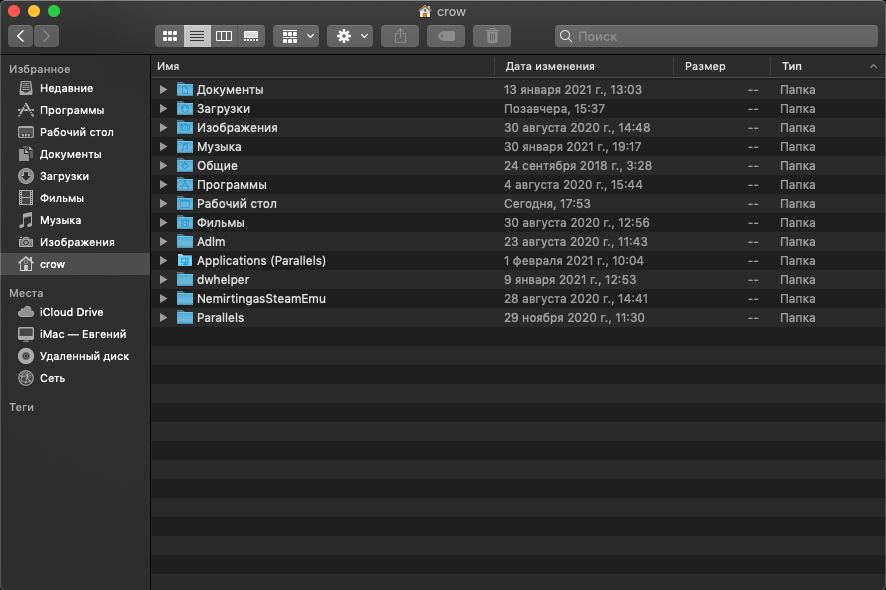Select the dwhelper folder

pos(518,280)
